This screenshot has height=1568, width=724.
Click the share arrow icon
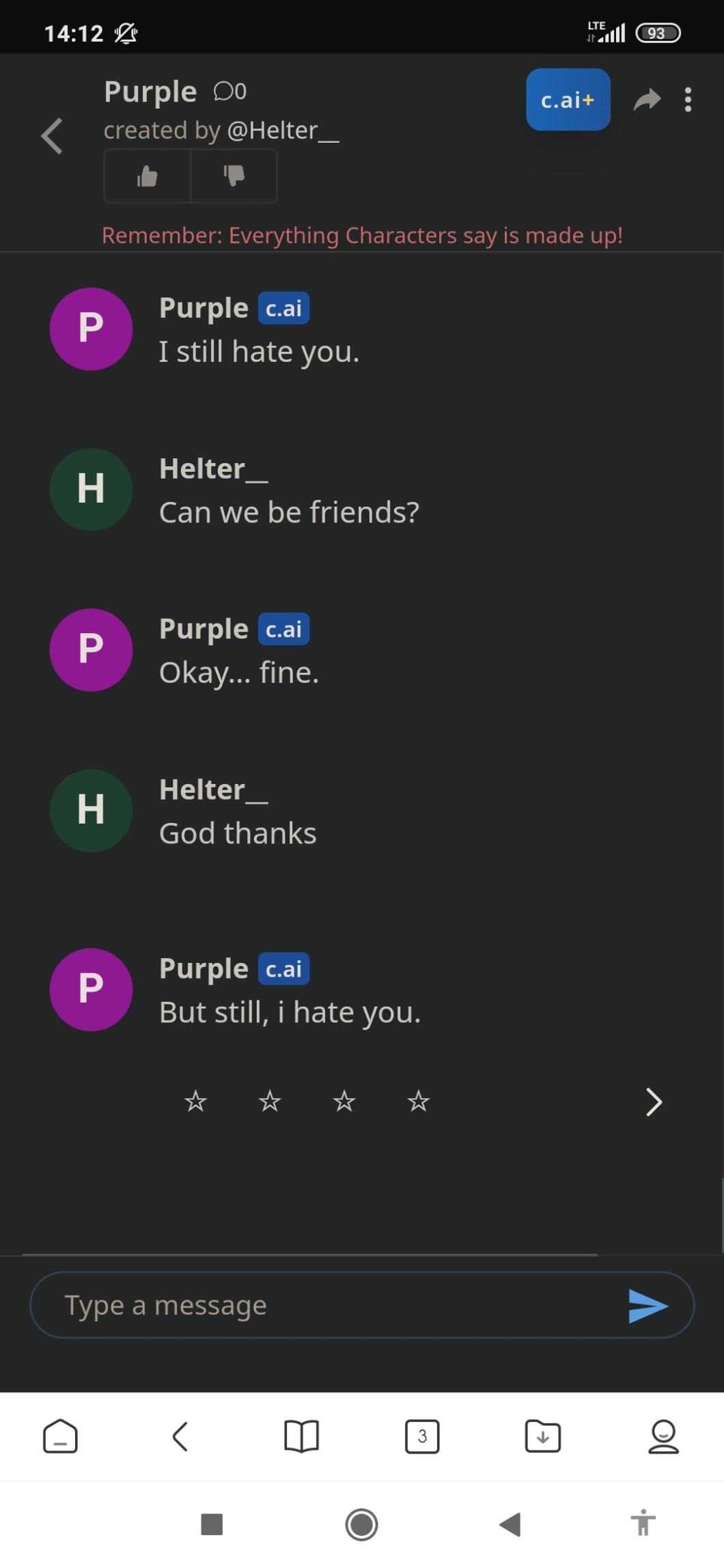(647, 100)
